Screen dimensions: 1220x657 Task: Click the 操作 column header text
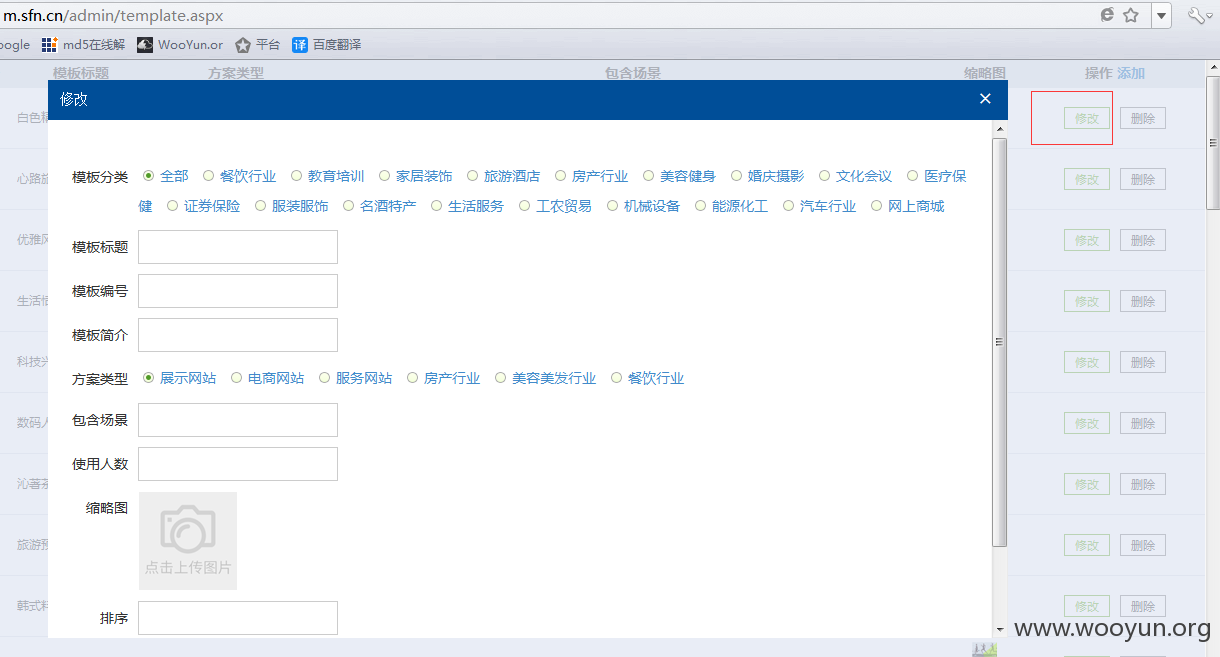click(x=1099, y=73)
